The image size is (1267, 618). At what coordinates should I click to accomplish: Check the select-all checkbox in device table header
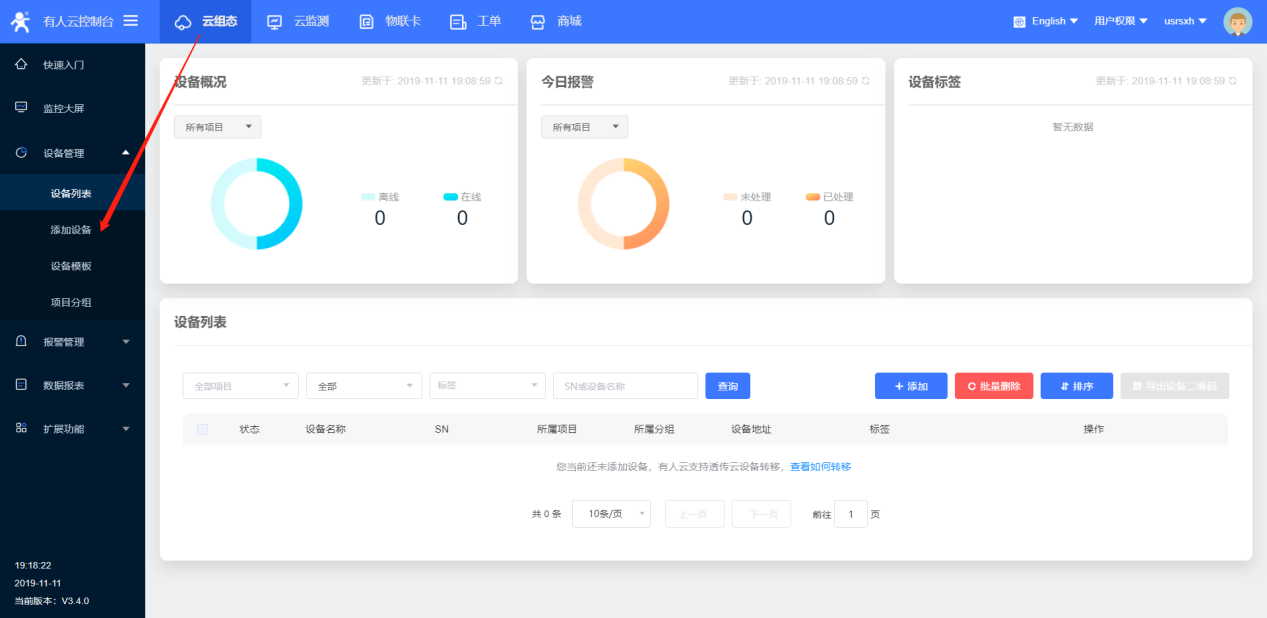202,429
